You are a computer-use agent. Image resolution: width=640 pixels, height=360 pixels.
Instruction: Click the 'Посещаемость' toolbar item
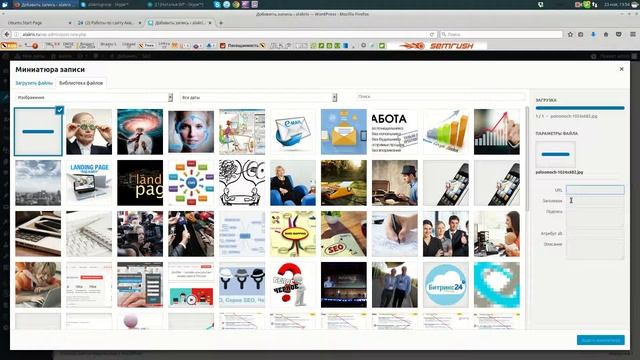[242, 46]
